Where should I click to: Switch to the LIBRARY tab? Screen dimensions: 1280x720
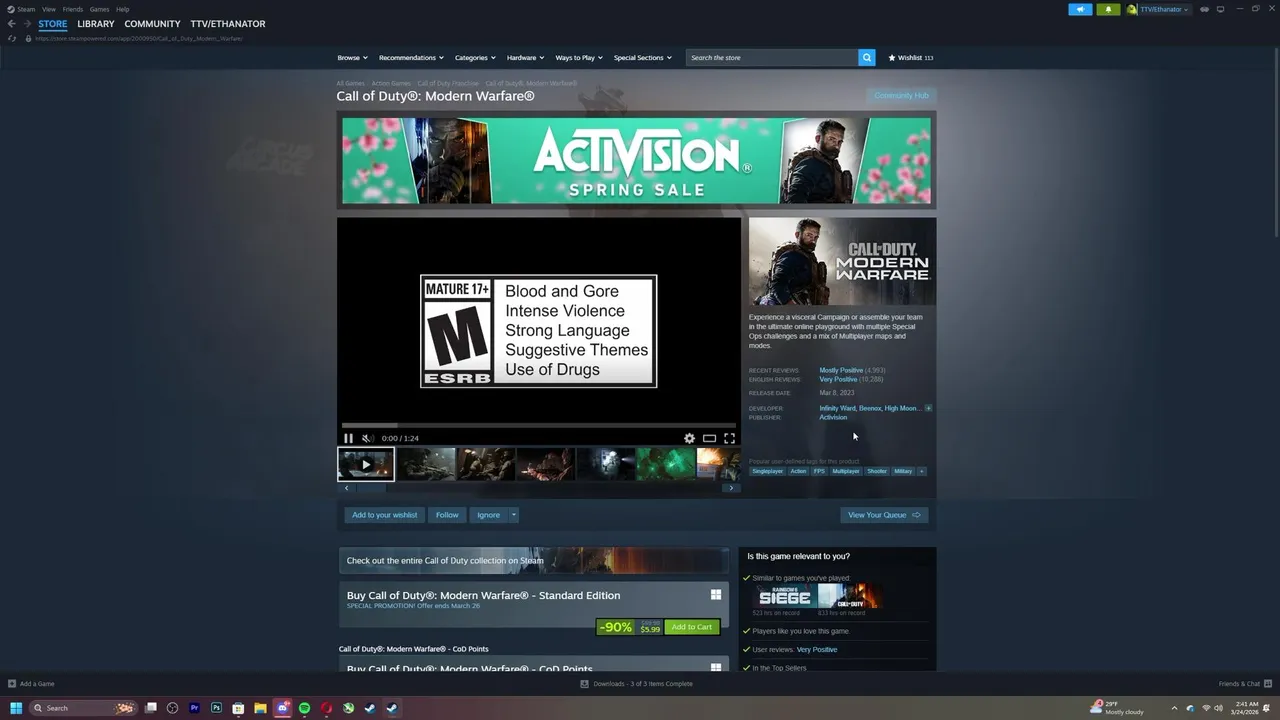click(96, 24)
